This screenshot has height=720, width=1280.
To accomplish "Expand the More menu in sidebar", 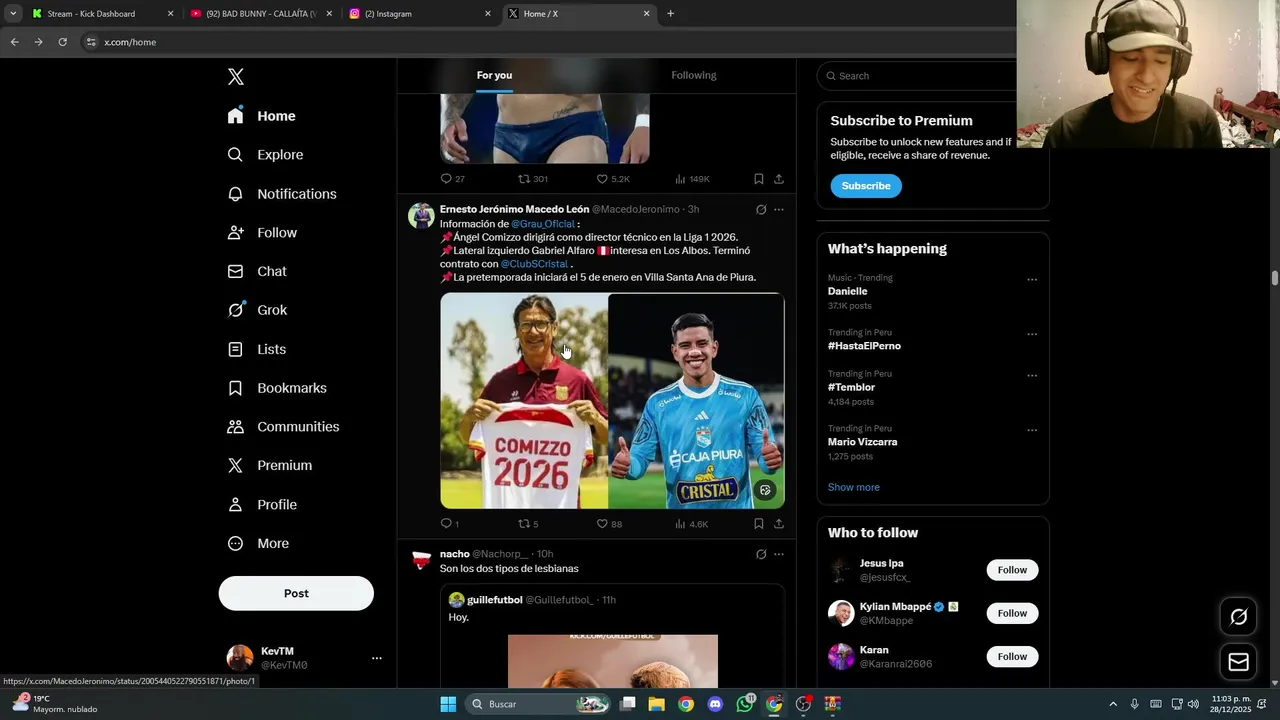I will point(259,543).
